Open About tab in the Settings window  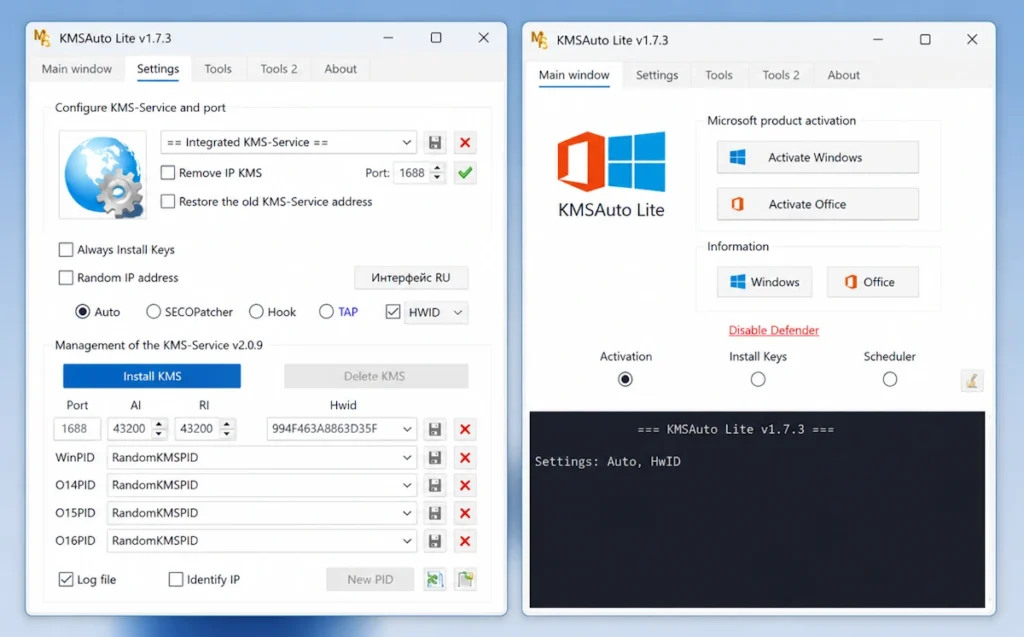[340, 69]
